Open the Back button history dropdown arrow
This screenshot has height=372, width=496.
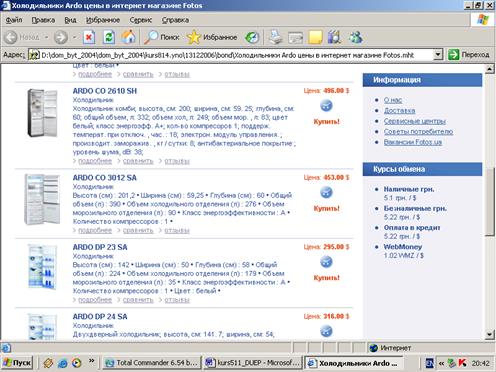point(46,37)
